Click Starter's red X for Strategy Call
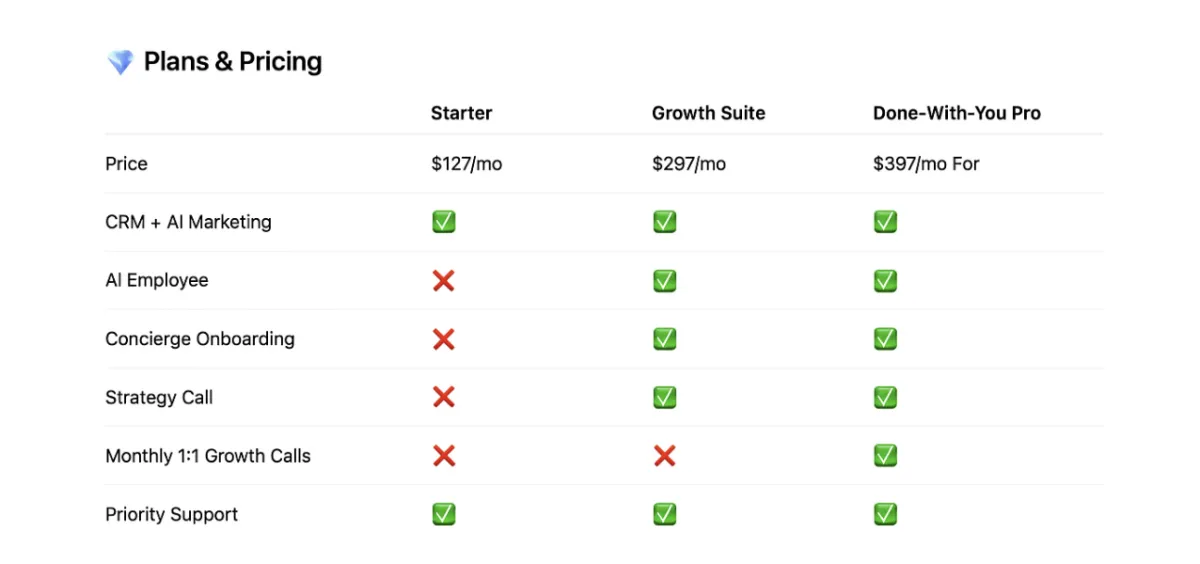This screenshot has height=564, width=1200. (x=443, y=398)
